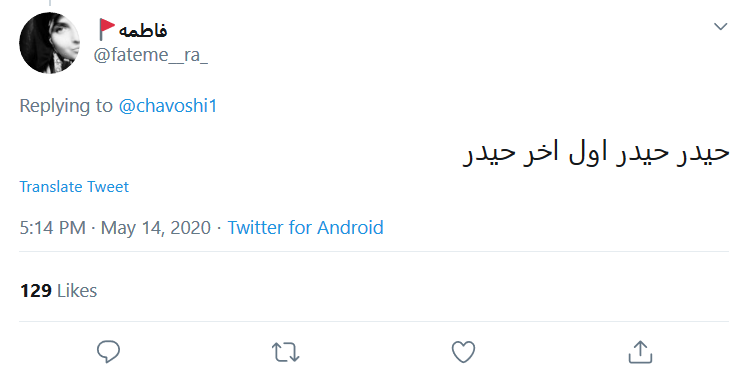Viewport: 748px width, 381px height.
Task: Open the share tweet upload-arrow icon
Action: [640, 352]
